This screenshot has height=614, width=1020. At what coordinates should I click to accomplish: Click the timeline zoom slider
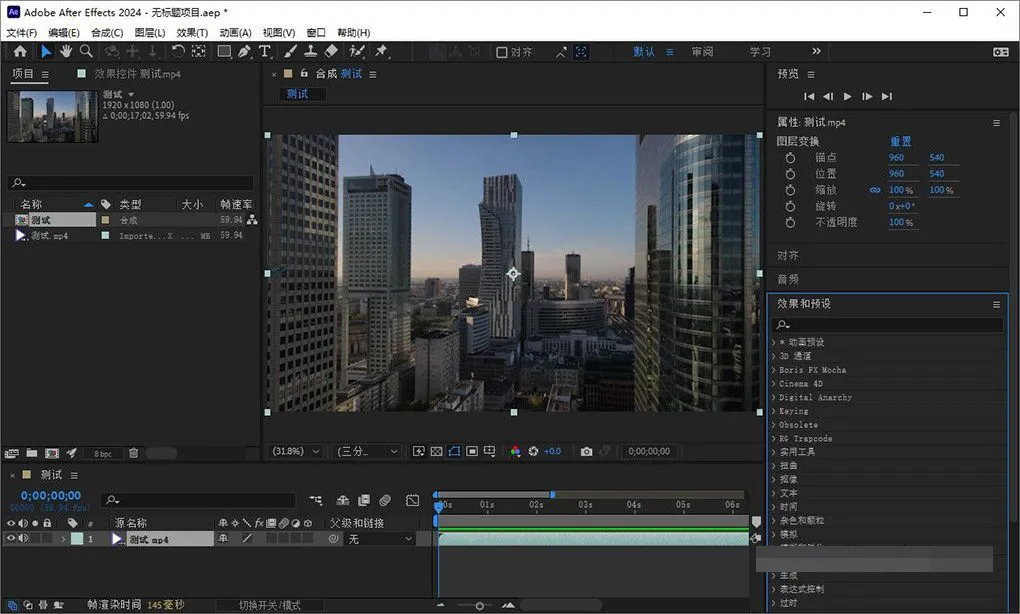point(480,605)
